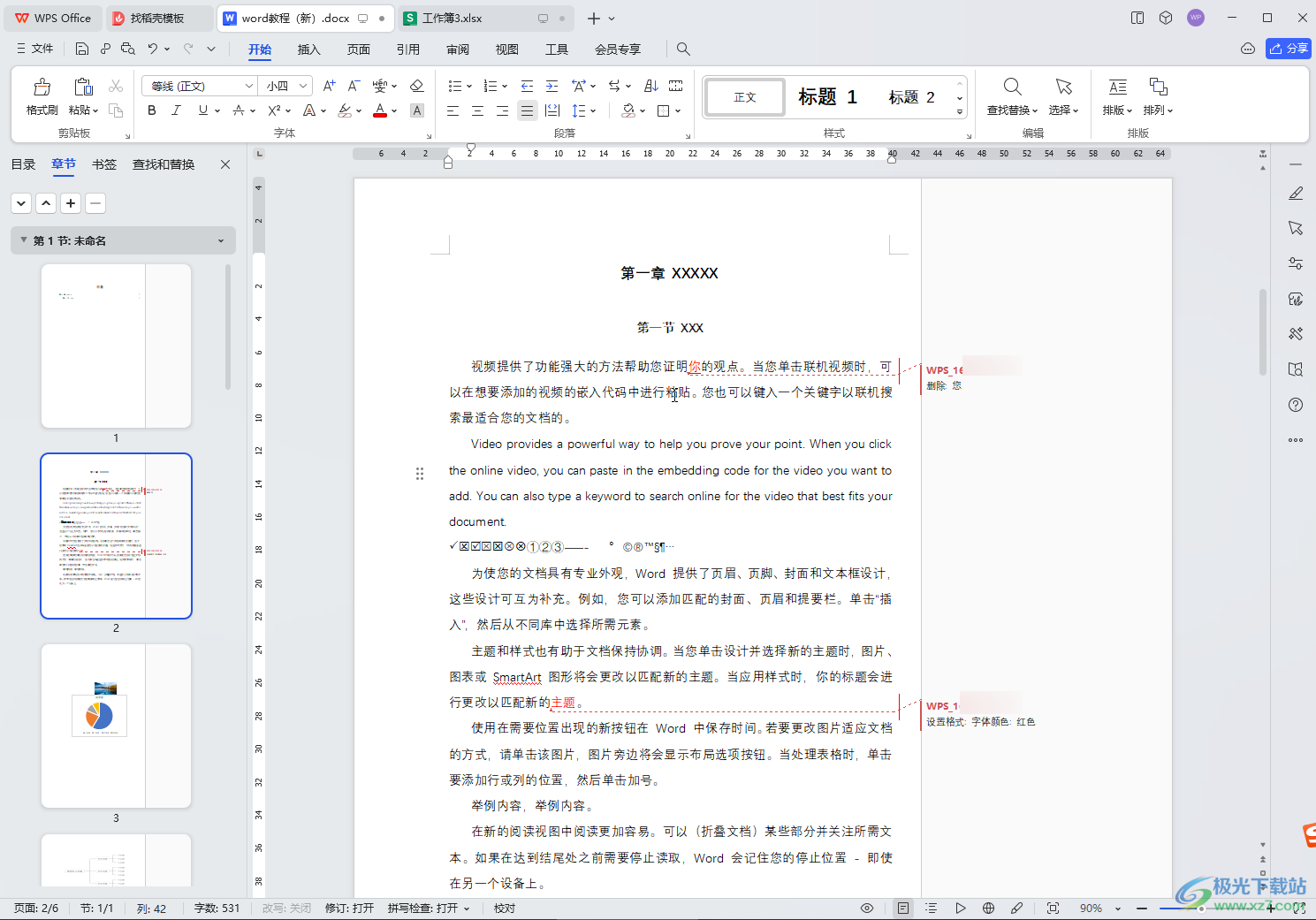Click the Save icon in quick toolbar
The width and height of the screenshot is (1316, 920).
pyautogui.click(x=82, y=49)
